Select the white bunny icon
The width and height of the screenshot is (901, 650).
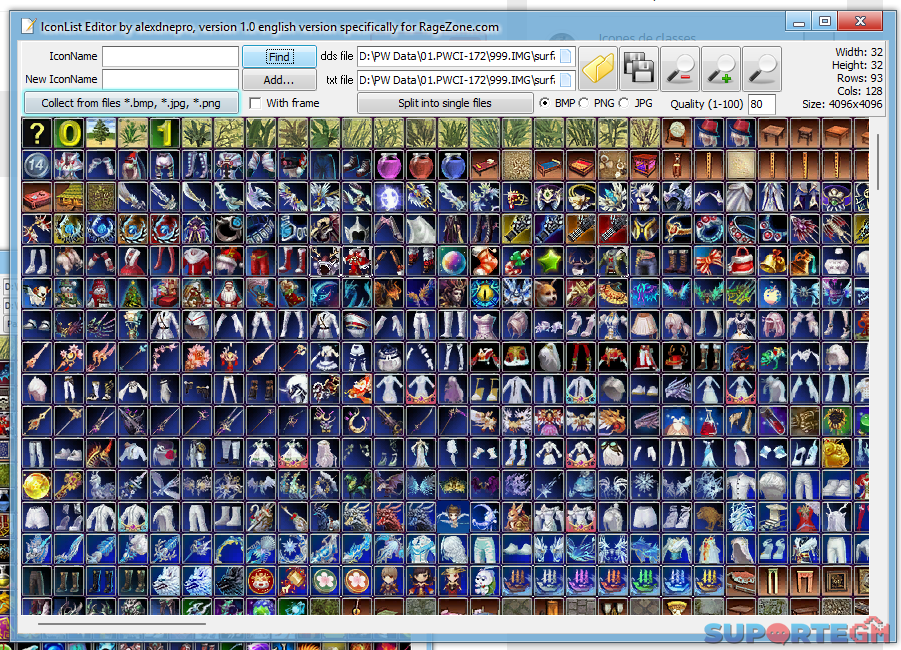point(484,582)
